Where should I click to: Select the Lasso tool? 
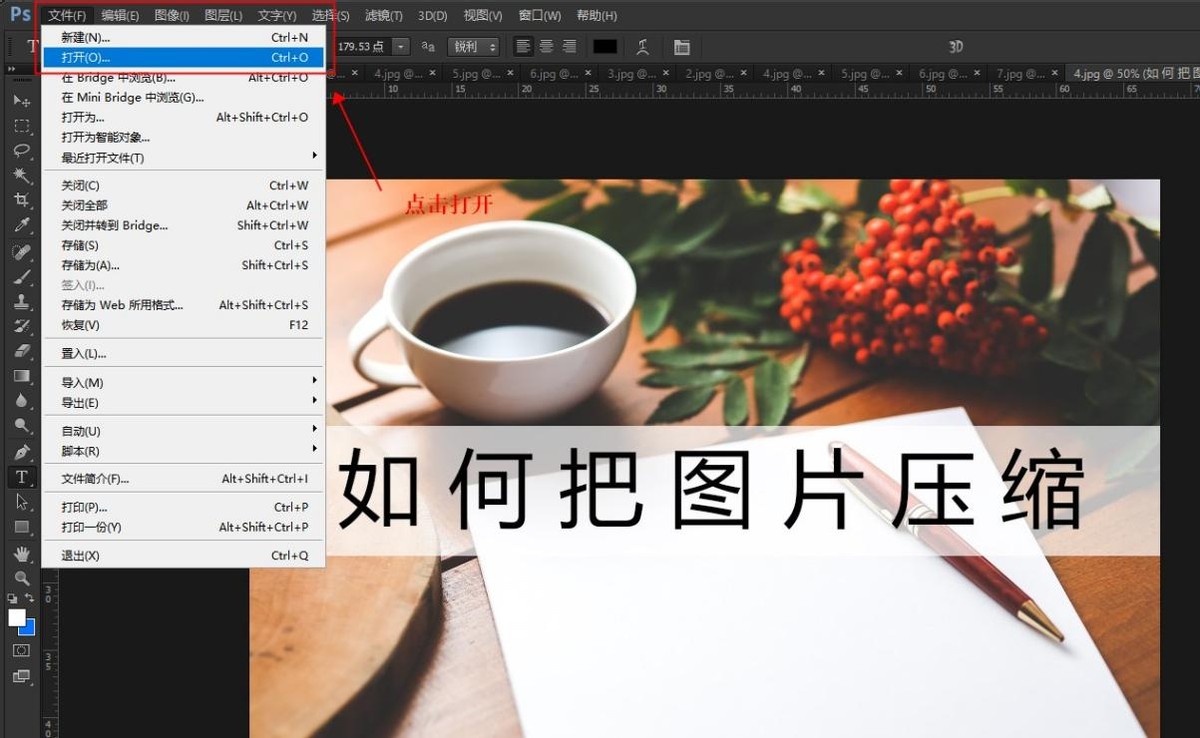click(x=22, y=151)
